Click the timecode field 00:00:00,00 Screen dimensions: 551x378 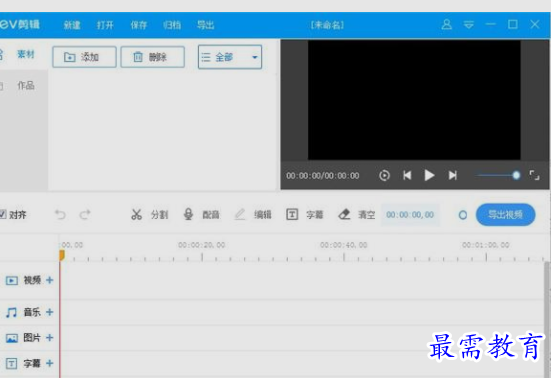click(x=410, y=215)
